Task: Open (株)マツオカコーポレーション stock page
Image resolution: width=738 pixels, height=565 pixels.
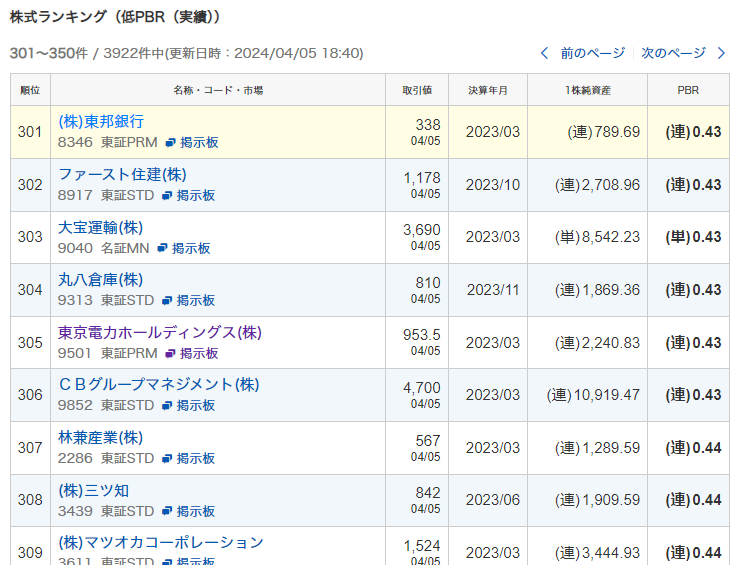Action: point(161,542)
